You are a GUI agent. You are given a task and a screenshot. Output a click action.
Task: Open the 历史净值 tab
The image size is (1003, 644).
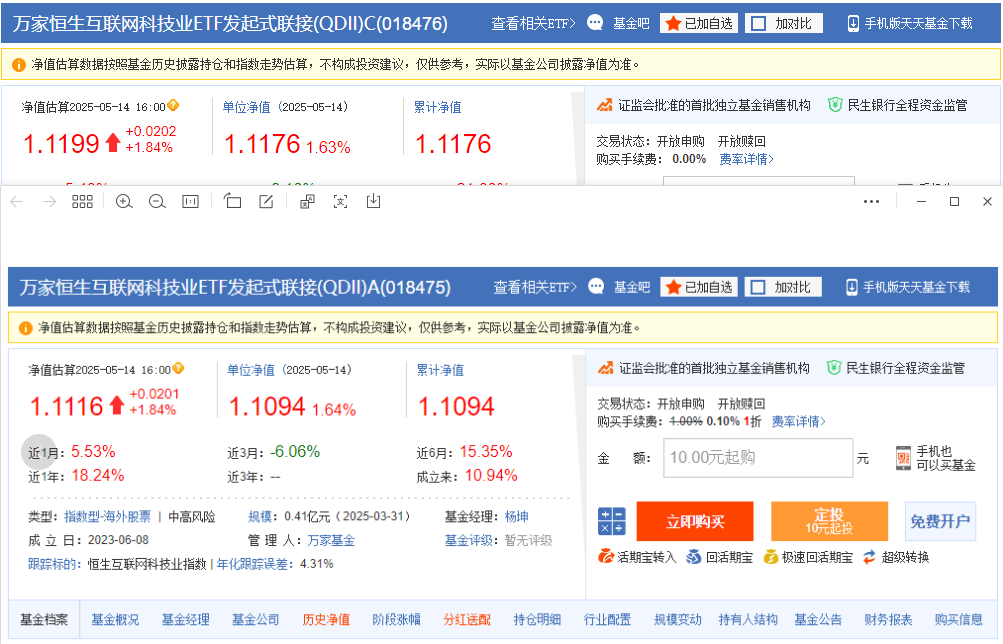[x=326, y=619]
